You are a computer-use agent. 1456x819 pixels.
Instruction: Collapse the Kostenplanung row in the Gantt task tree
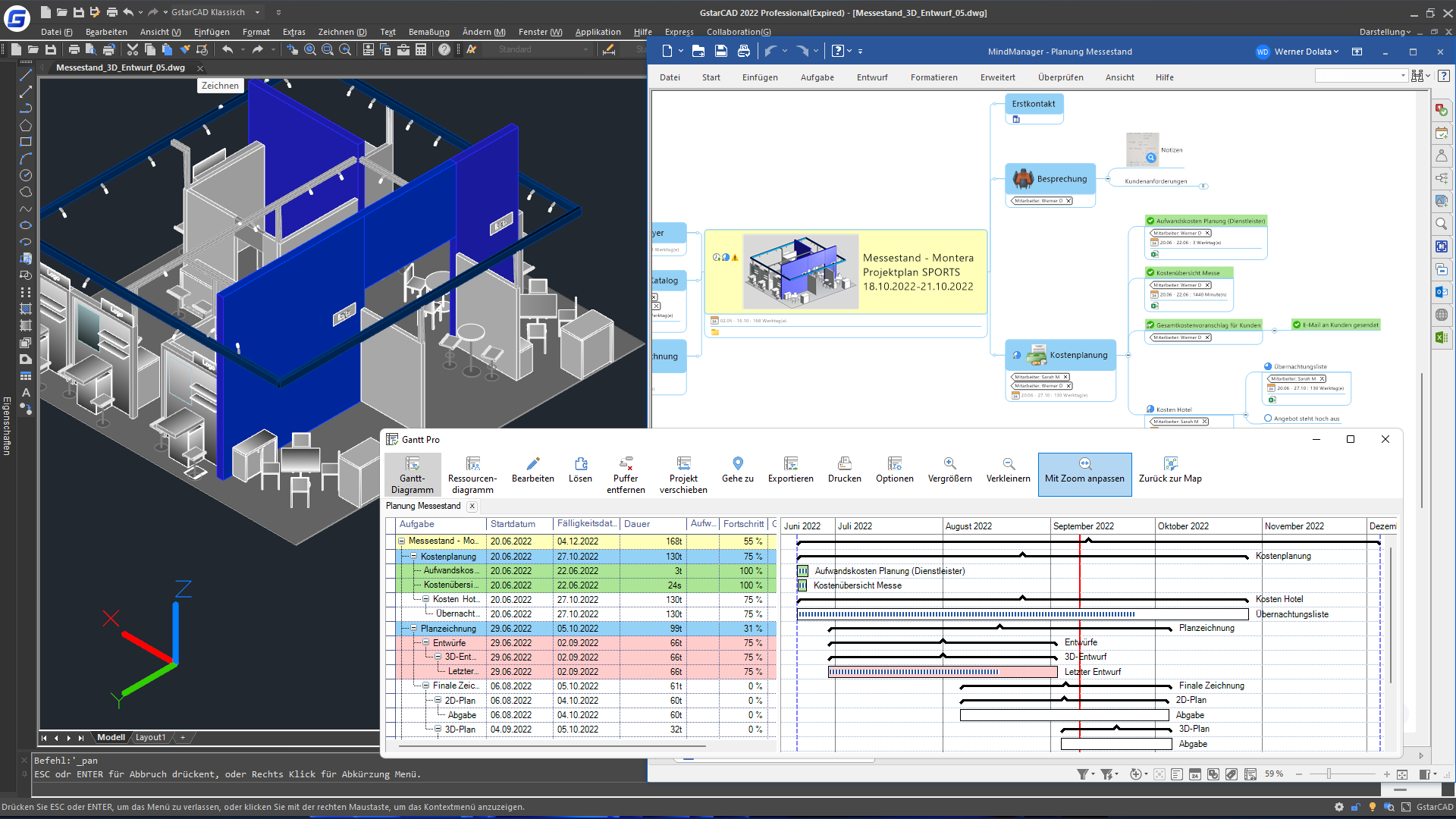pos(414,557)
